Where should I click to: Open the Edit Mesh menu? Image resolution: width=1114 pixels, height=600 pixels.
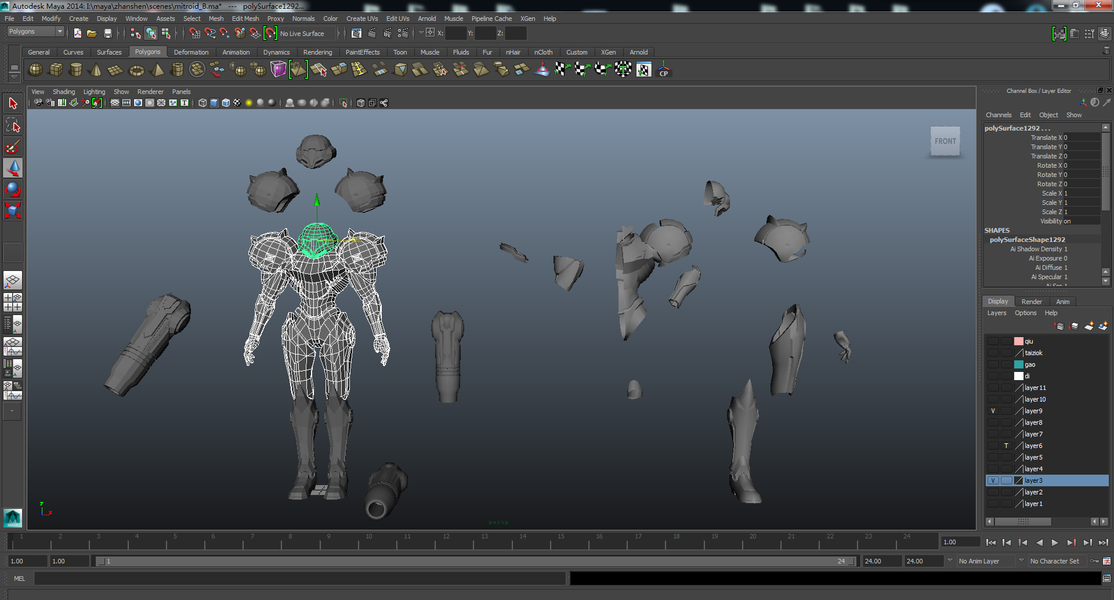[245, 18]
